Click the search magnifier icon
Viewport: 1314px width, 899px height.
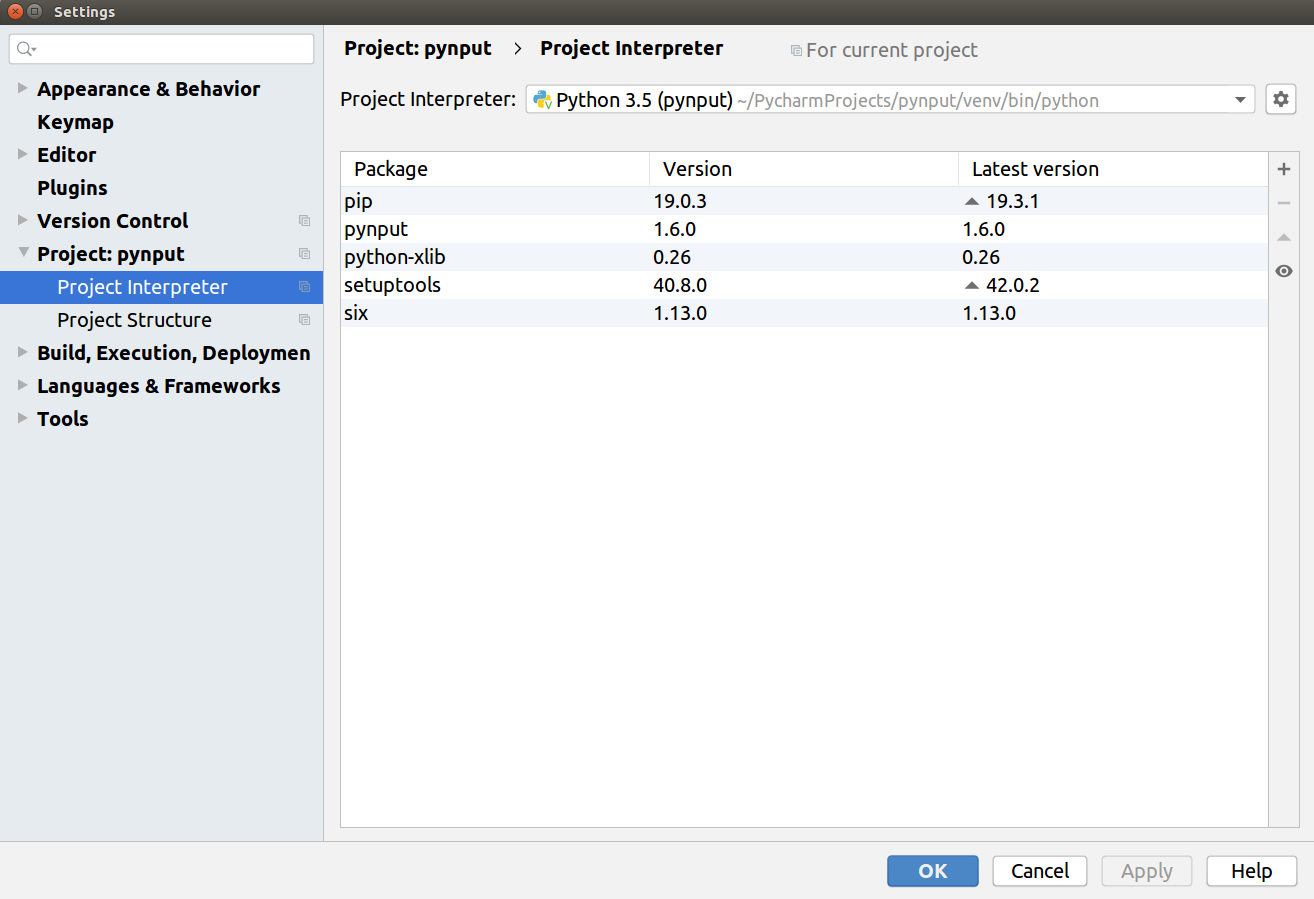point(25,49)
